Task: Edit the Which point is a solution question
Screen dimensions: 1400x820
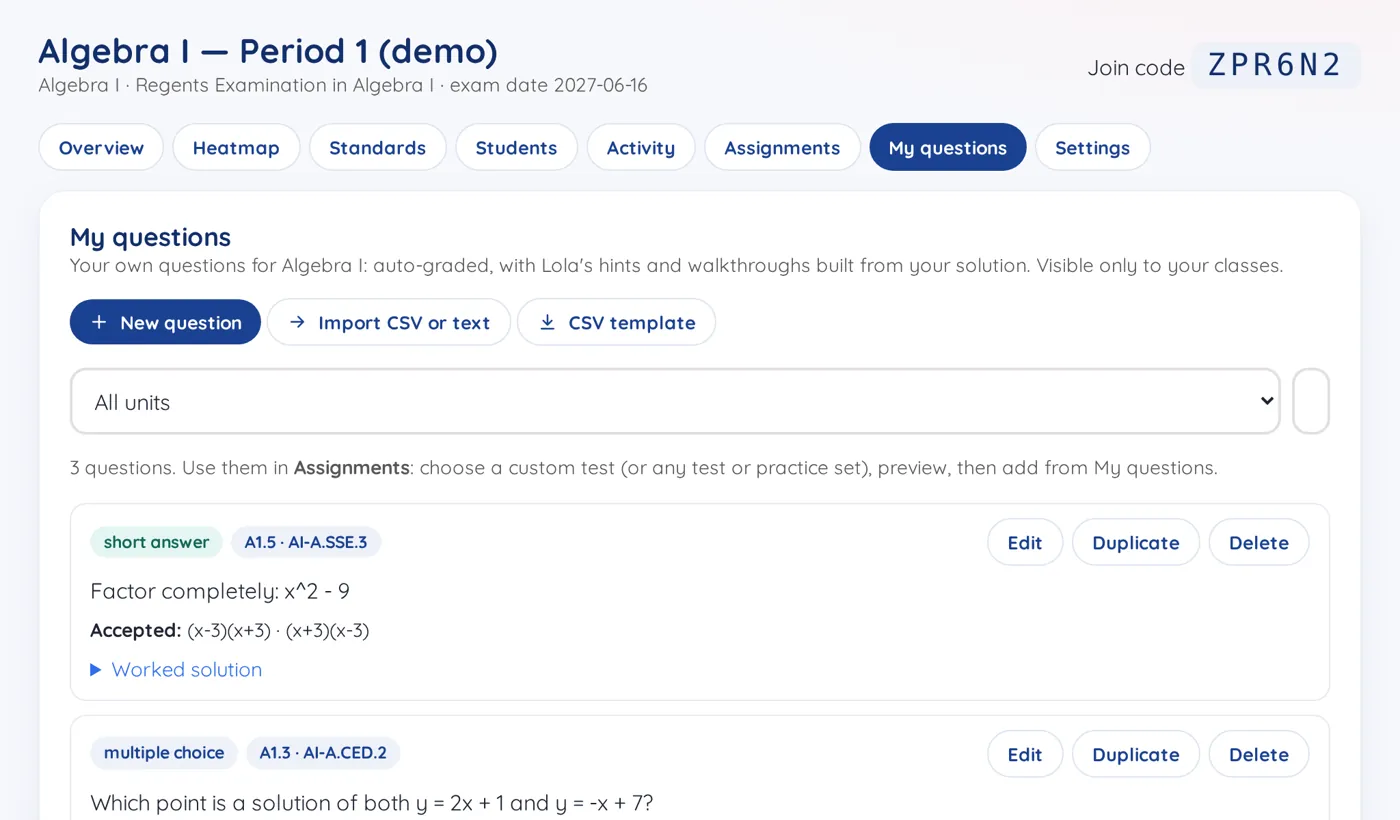Action: [x=1025, y=754]
